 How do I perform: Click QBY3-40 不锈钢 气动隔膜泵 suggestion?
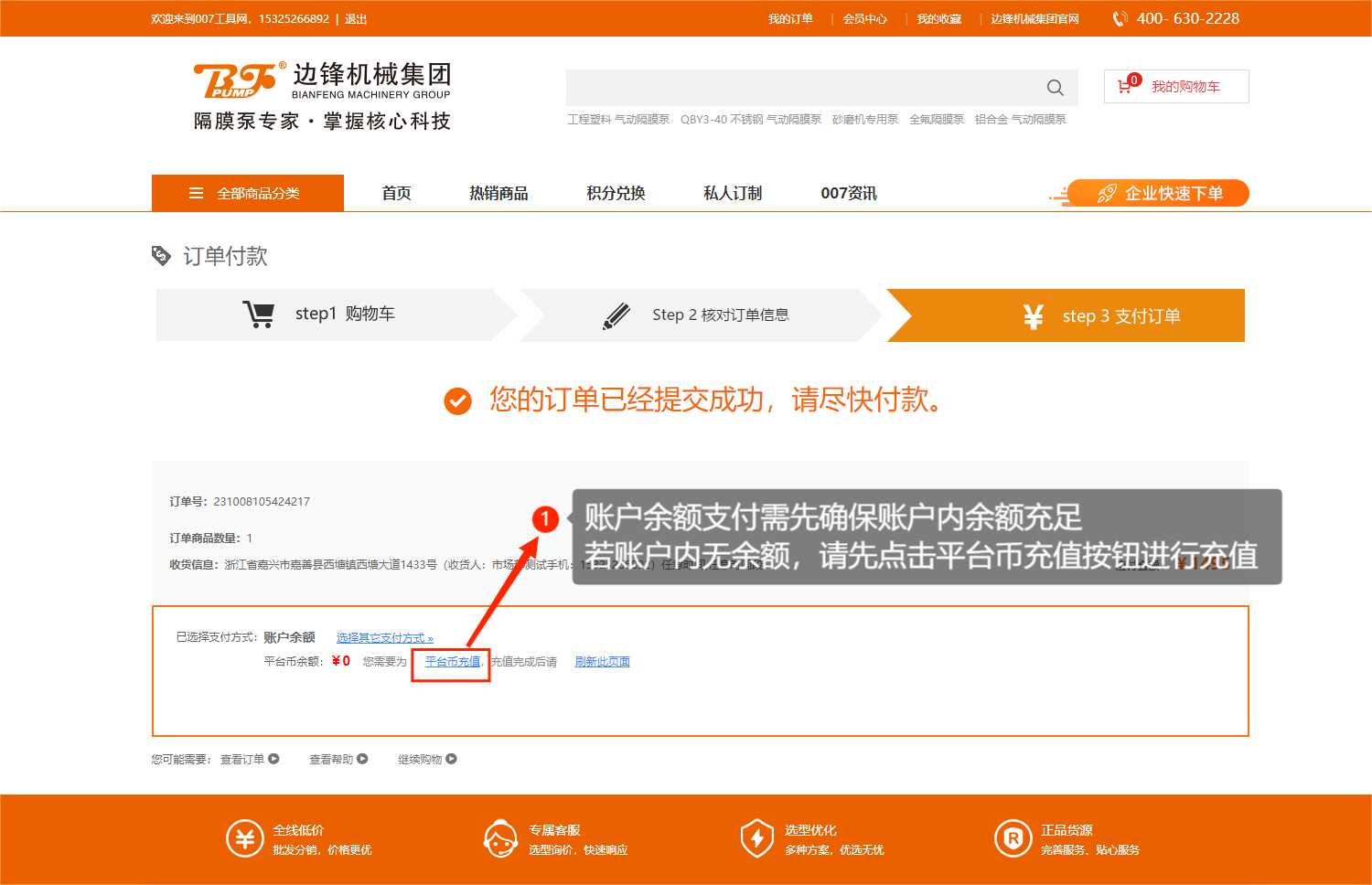[751, 119]
